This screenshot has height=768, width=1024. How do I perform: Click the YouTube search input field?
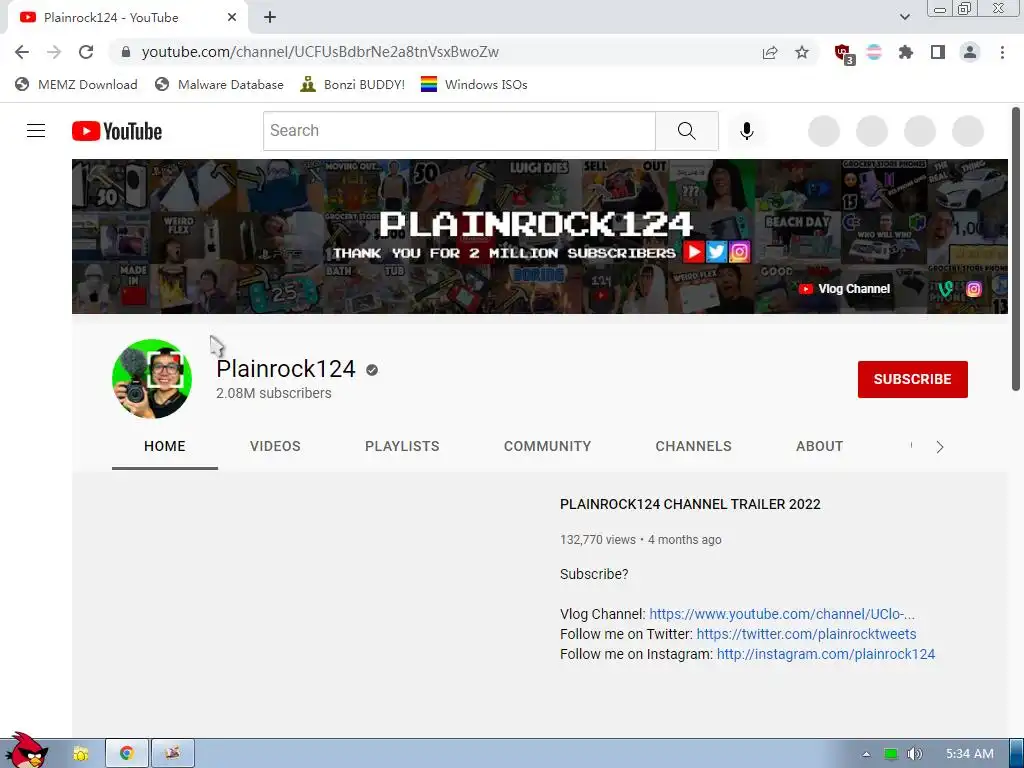pyautogui.click(x=459, y=131)
